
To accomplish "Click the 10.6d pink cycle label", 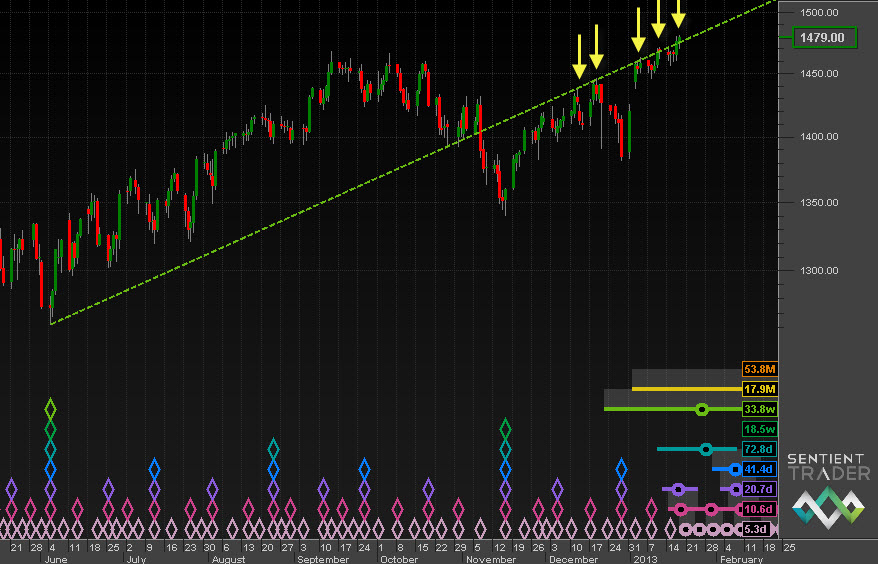I will 759,509.
